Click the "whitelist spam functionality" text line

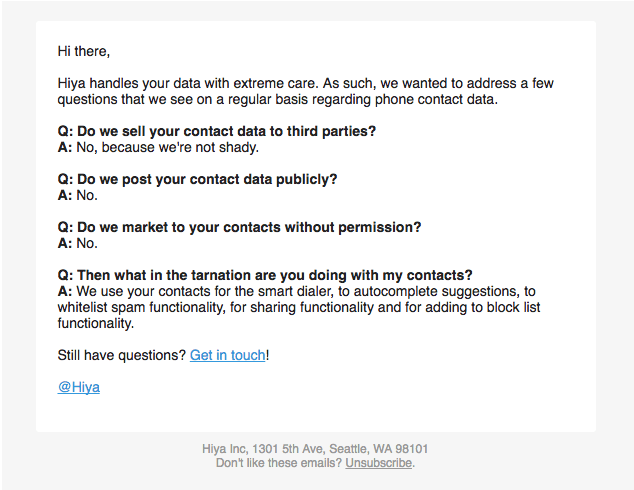tap(146, 307)
